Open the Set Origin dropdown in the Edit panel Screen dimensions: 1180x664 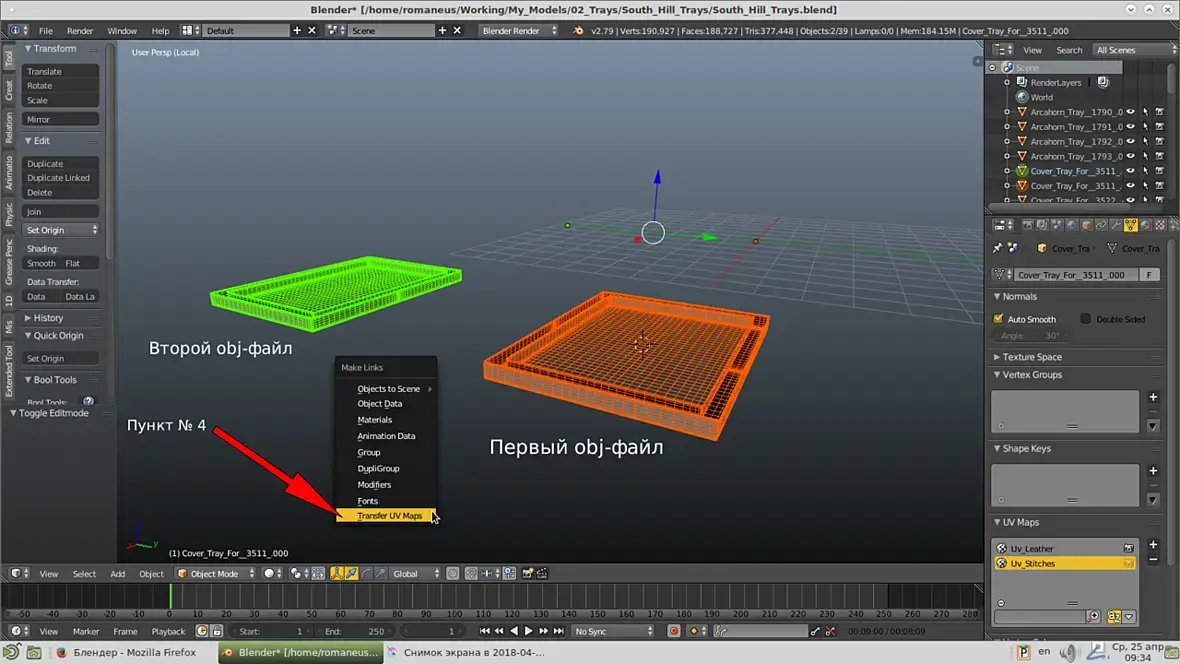[61, 230]
